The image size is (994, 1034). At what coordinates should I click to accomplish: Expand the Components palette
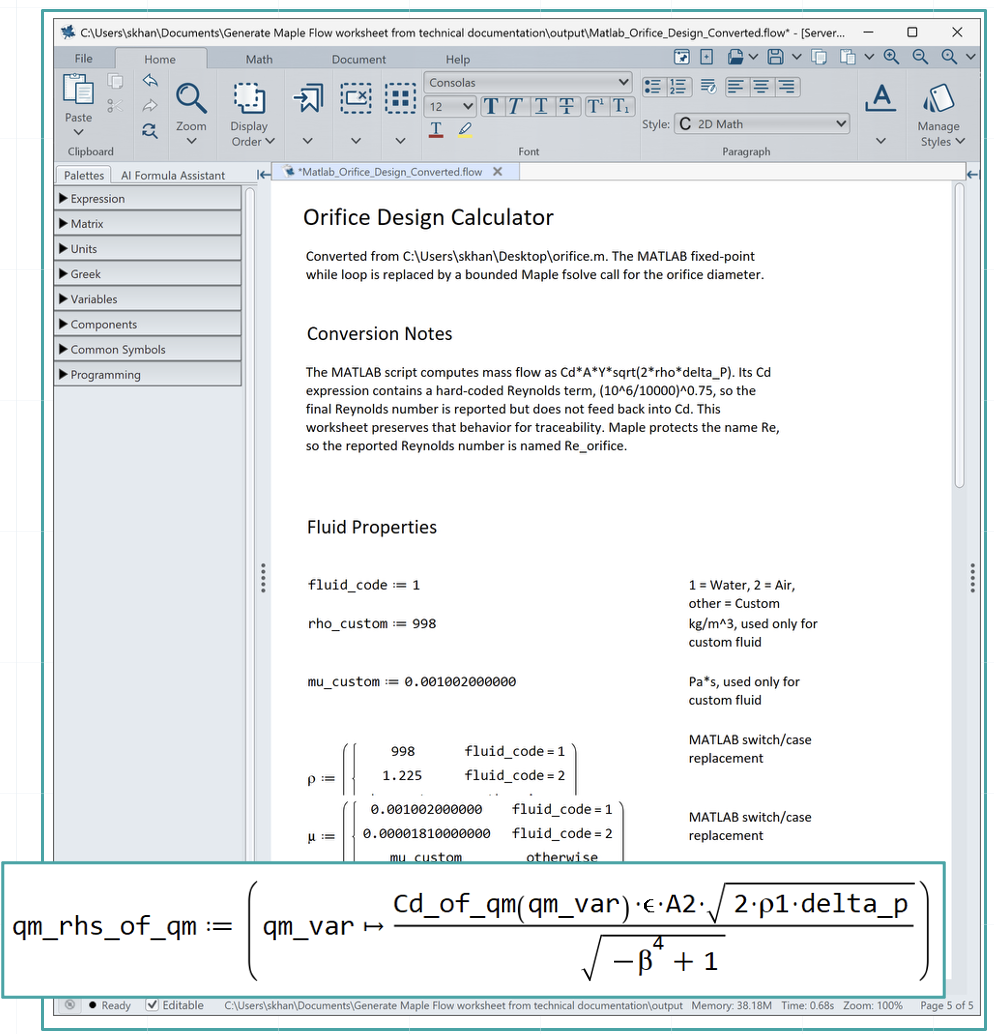coord(148,324)
